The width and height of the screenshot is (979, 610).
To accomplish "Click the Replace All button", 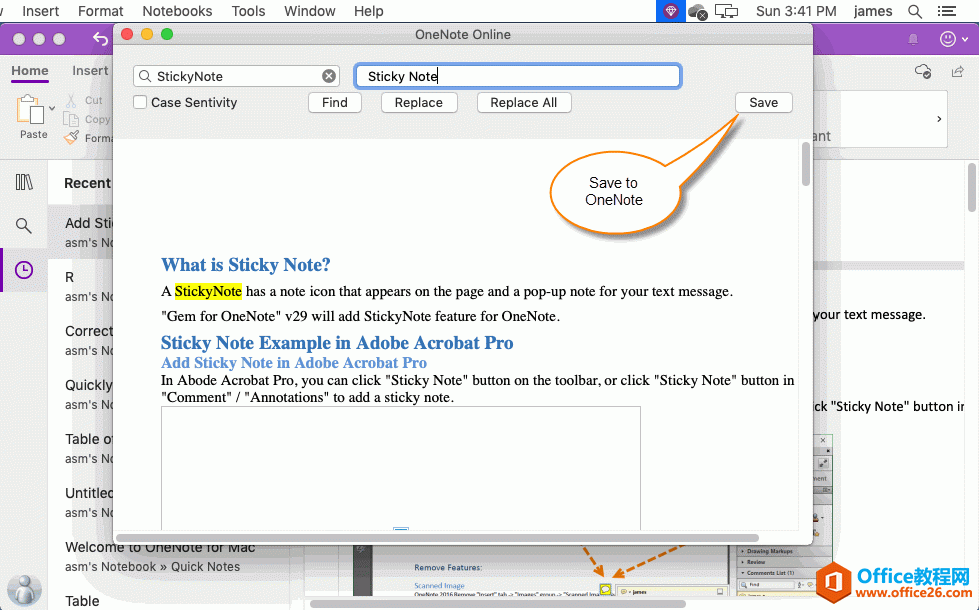I will 524,102.
